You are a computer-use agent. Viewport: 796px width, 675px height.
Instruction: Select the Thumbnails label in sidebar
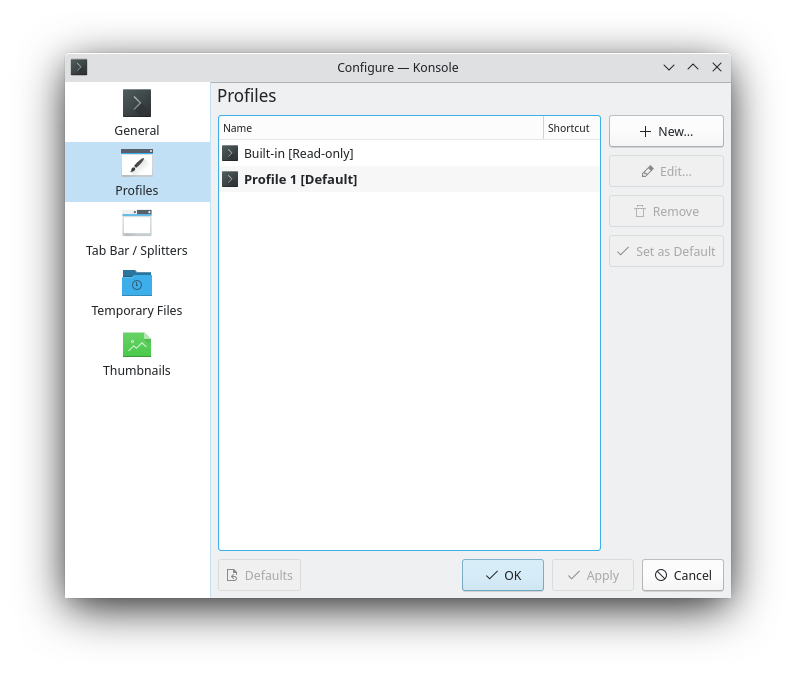[x=137, y=370]
